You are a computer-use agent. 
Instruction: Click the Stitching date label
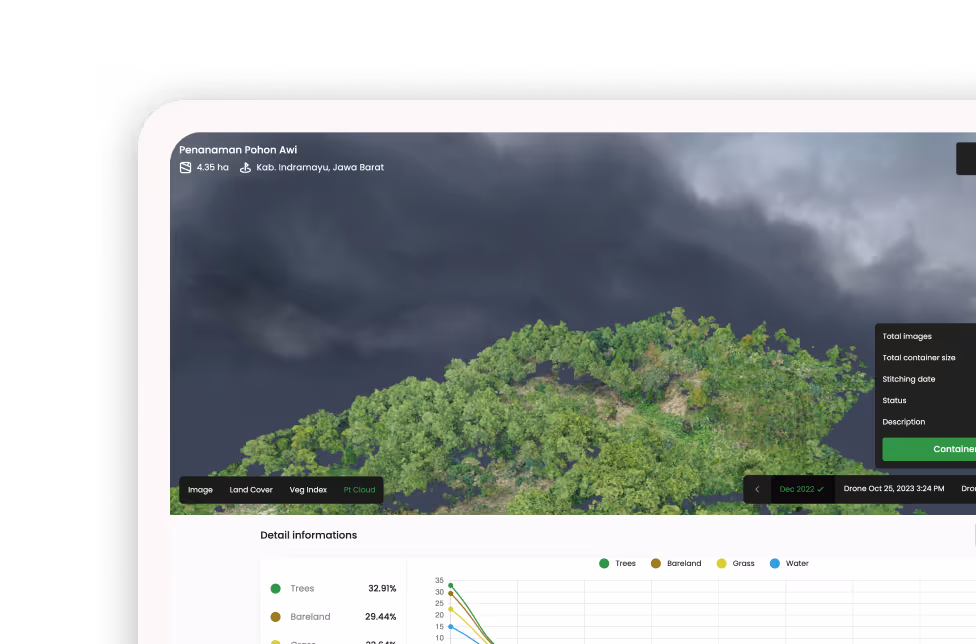(909, 379)
